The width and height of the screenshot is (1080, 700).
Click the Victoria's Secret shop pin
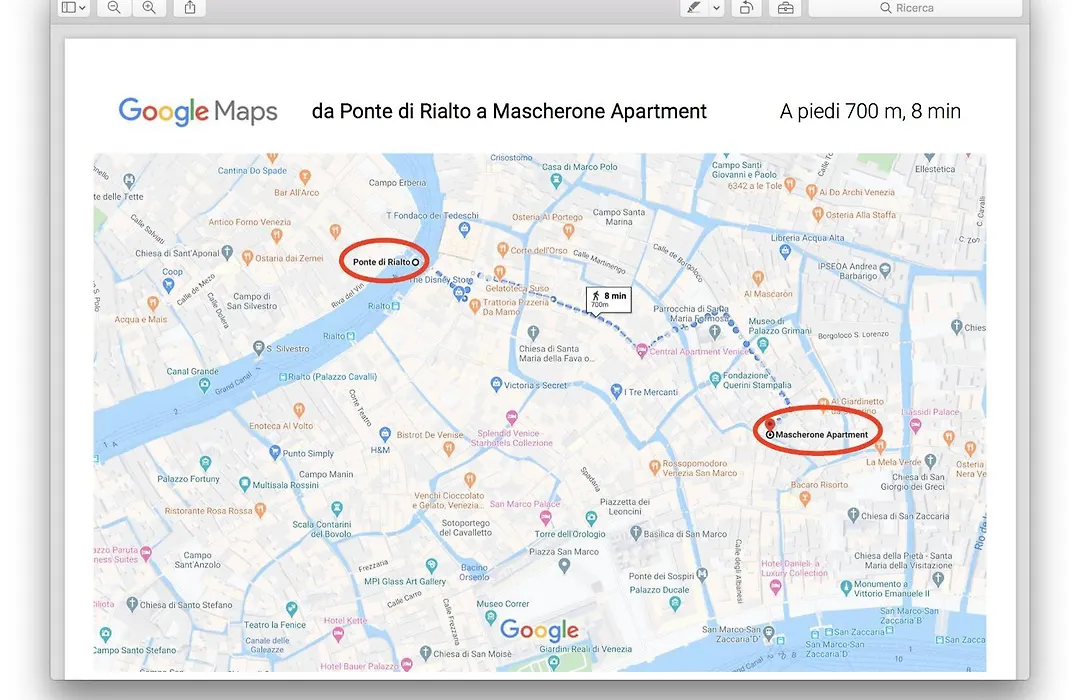pos(496,384)
